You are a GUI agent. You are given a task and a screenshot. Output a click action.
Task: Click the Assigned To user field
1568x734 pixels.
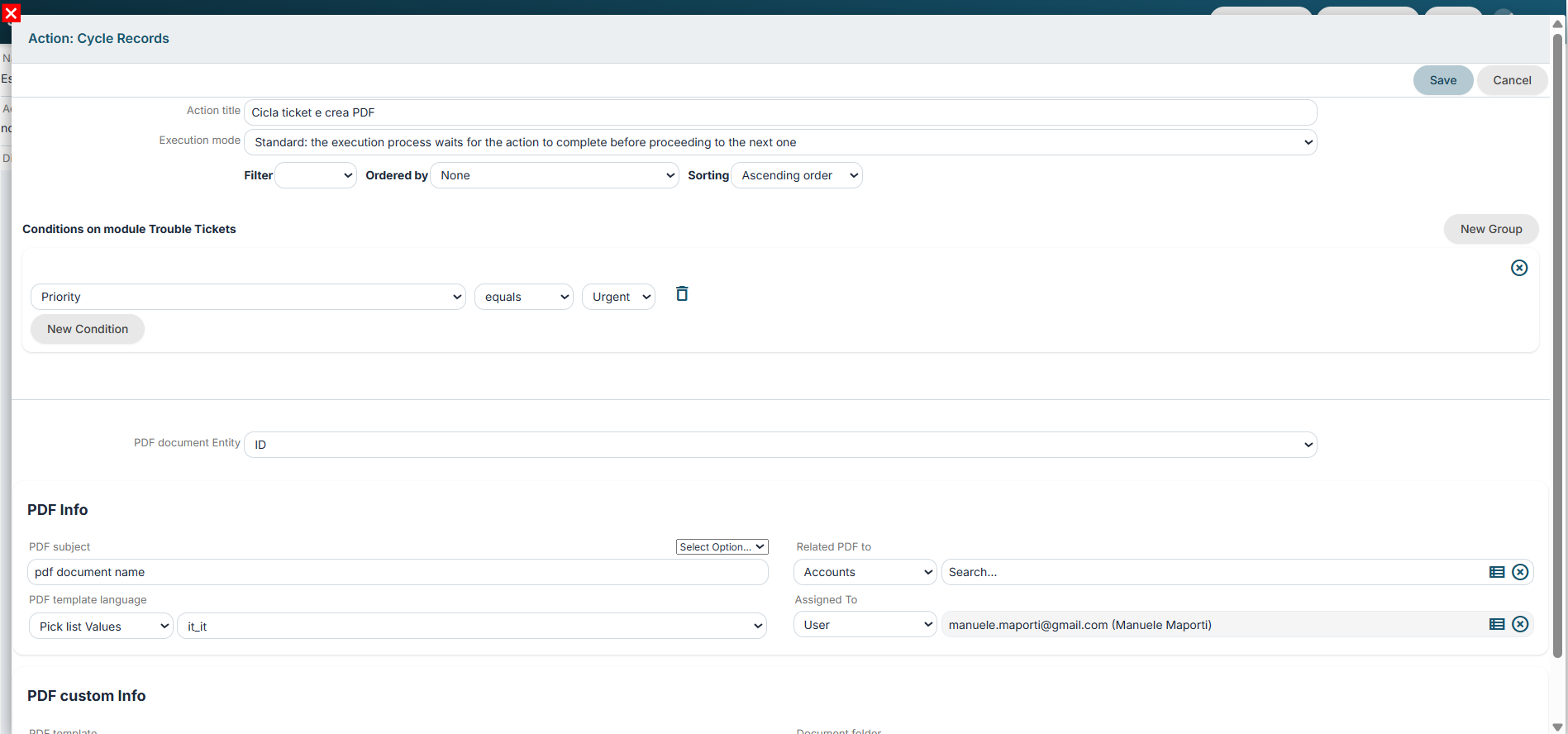(1215, 625)
